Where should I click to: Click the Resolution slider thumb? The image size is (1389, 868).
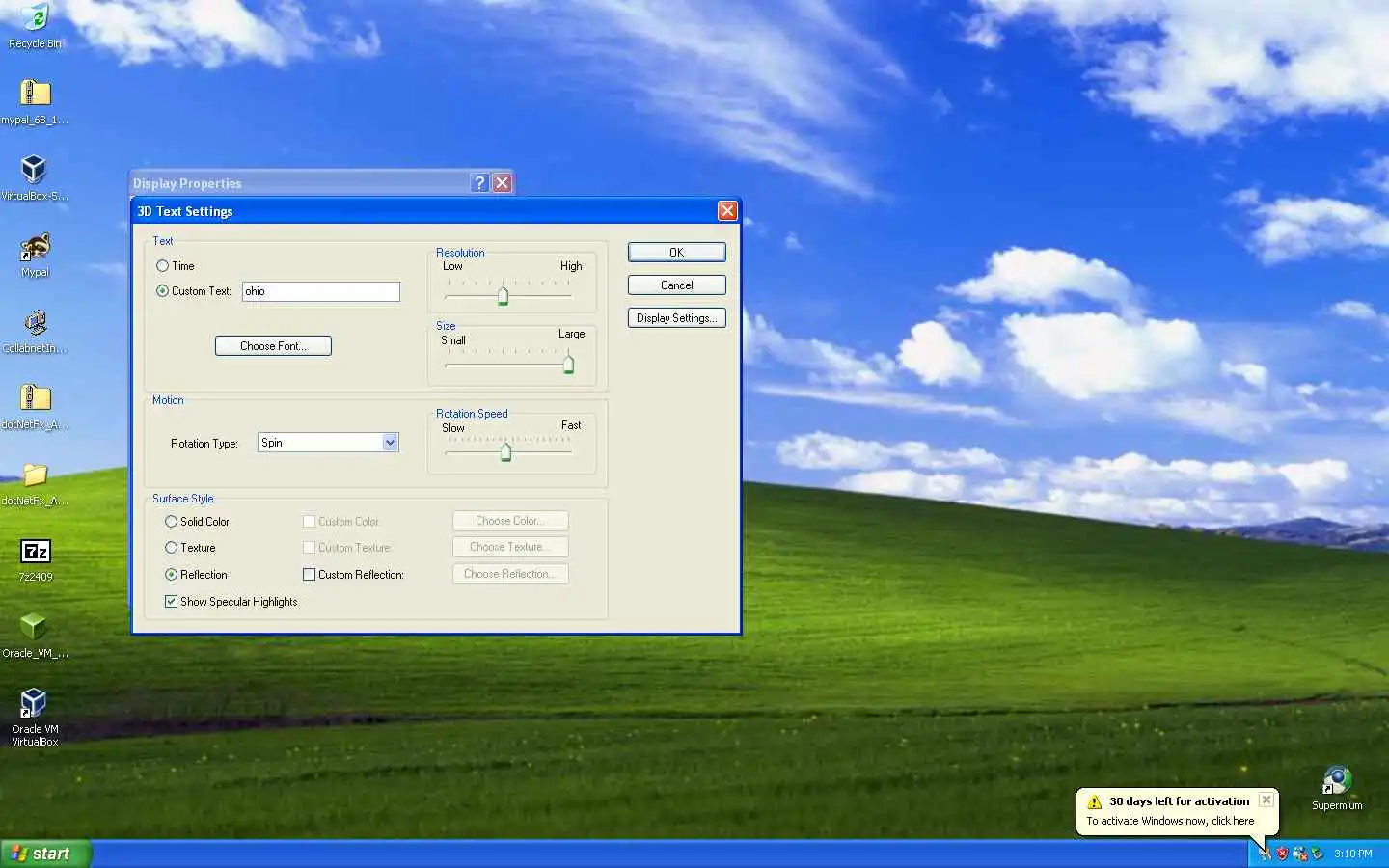pos(503,296)
